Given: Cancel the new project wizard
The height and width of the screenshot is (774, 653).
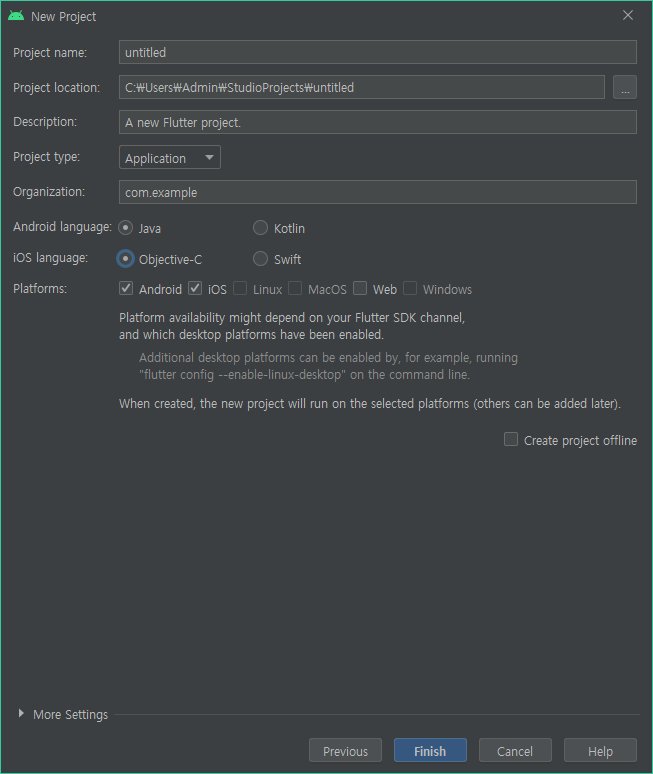Looking at the screenshot, I should [x=515, y=751].
